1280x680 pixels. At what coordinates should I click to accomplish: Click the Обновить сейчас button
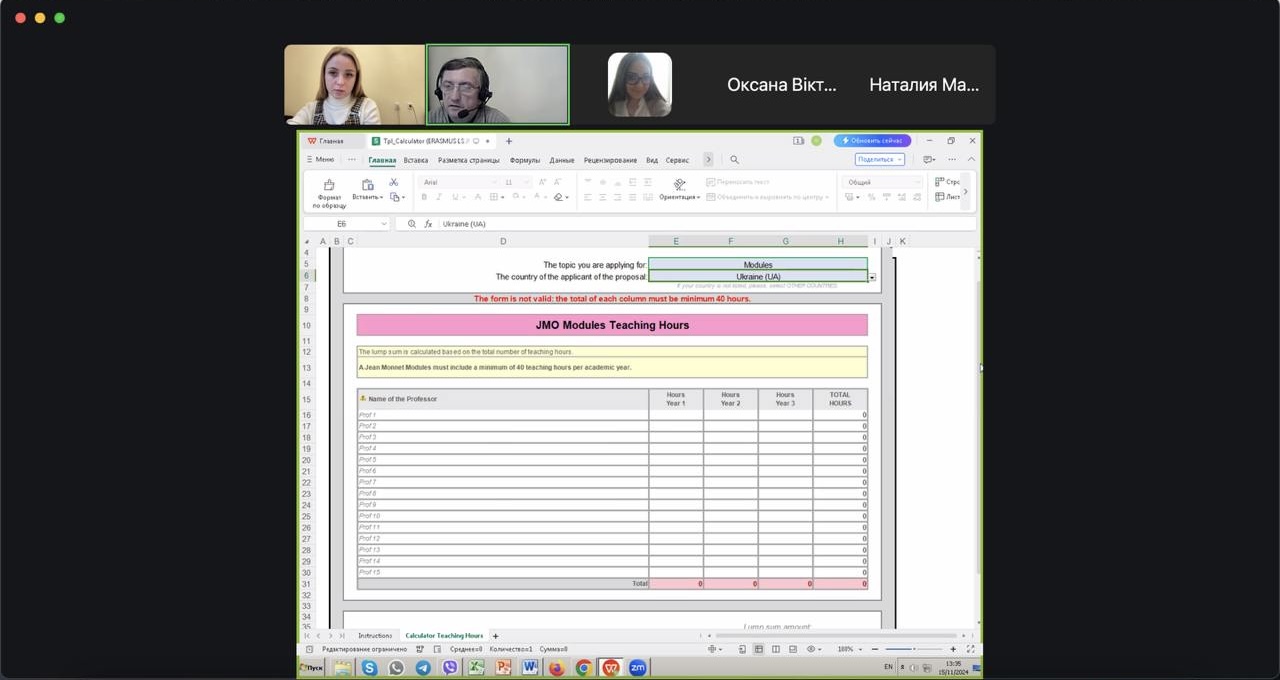point(872,141)
